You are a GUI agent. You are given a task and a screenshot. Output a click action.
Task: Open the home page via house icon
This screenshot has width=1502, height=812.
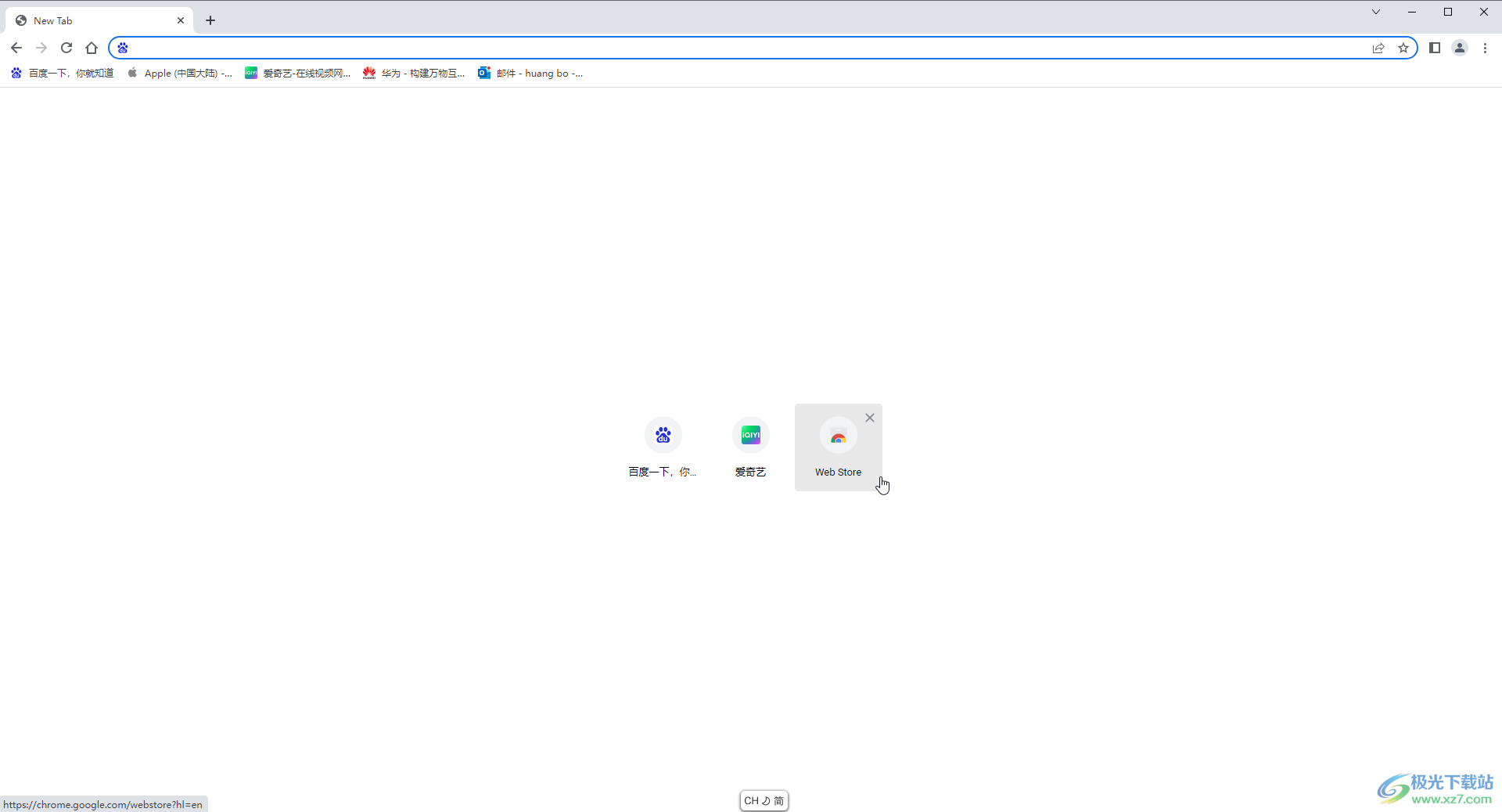point(92,48)
